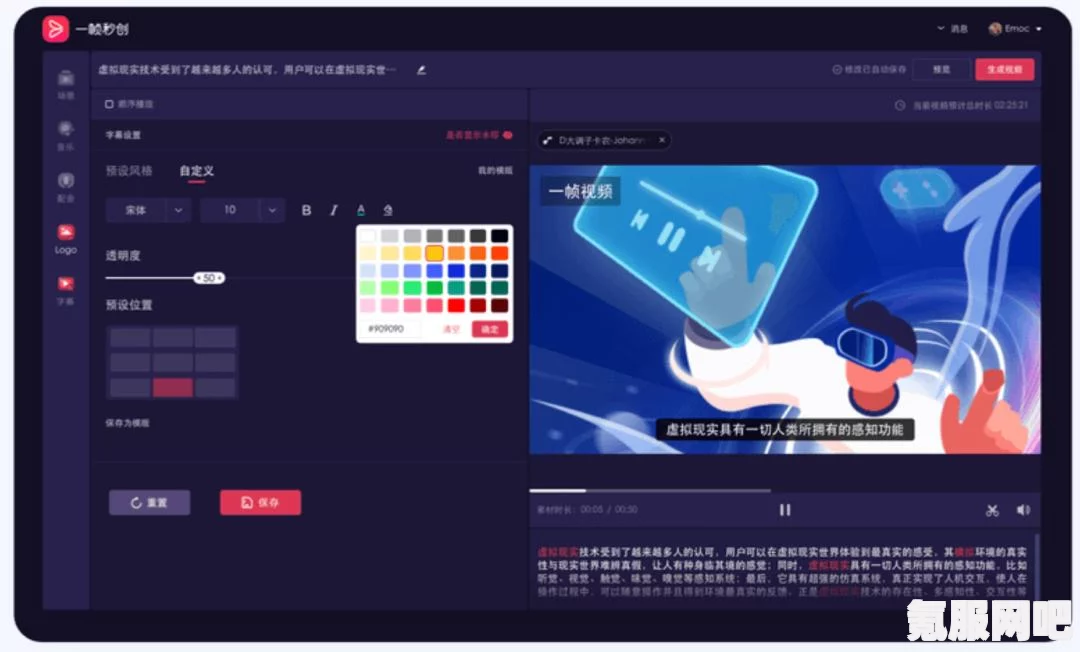Pick the lightest green color swatch

(x=368, y=288)
